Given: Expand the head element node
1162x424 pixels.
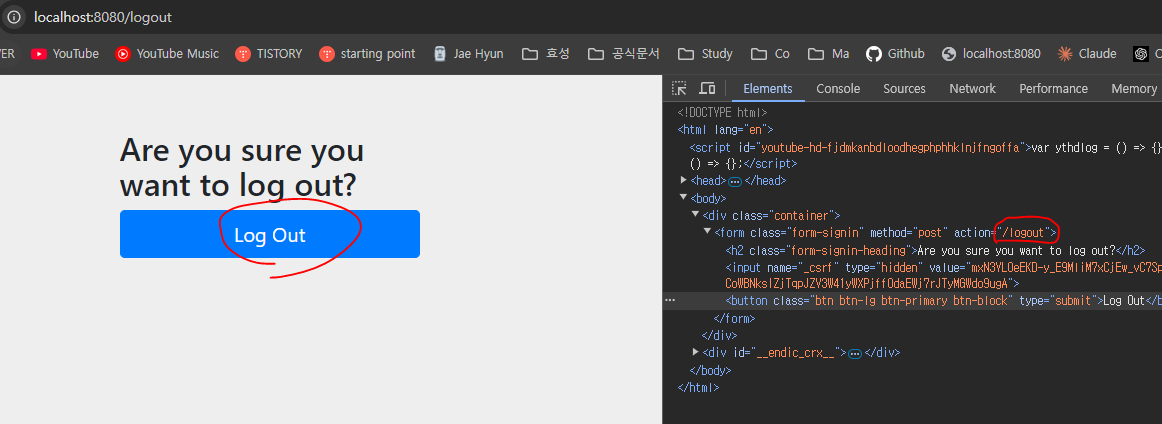Looking at the screenshot, I should click(x=683, y=180).
